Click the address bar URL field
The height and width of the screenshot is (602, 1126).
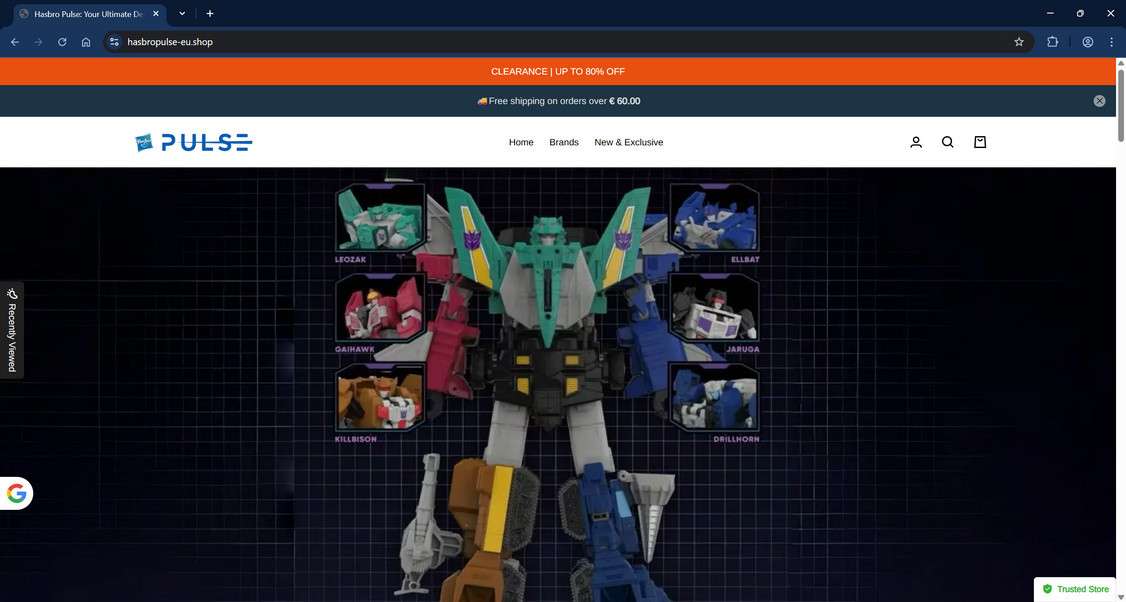567,42
